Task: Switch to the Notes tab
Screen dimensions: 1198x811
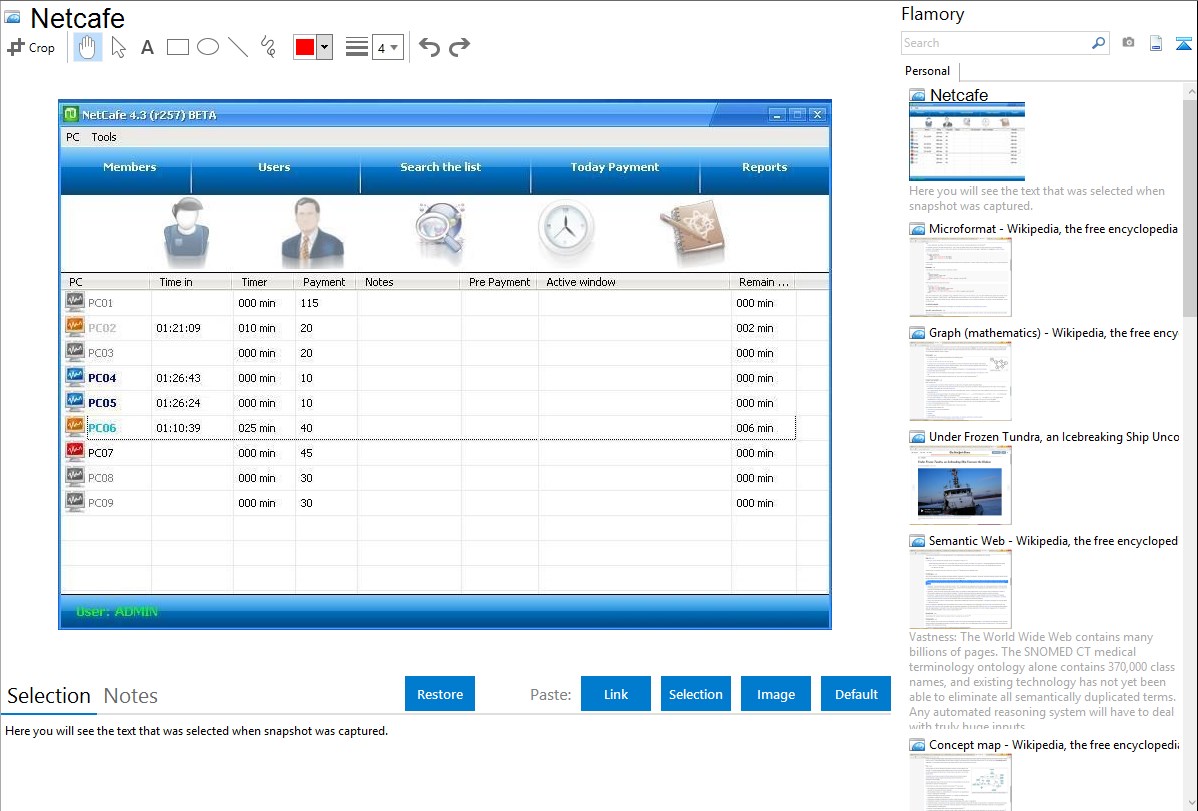Action: (x=131, y=696)
